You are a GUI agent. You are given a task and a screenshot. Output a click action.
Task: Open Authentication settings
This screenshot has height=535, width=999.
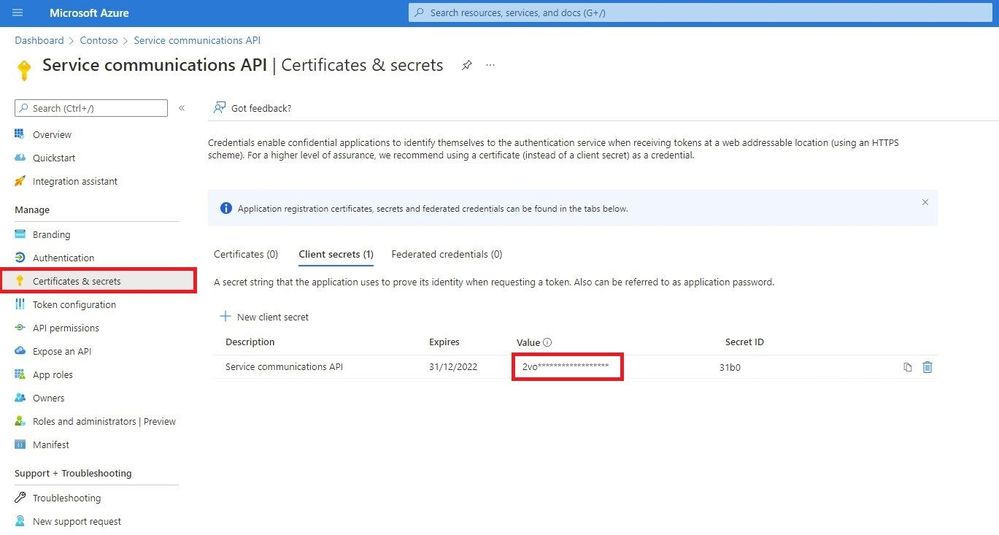64,258
